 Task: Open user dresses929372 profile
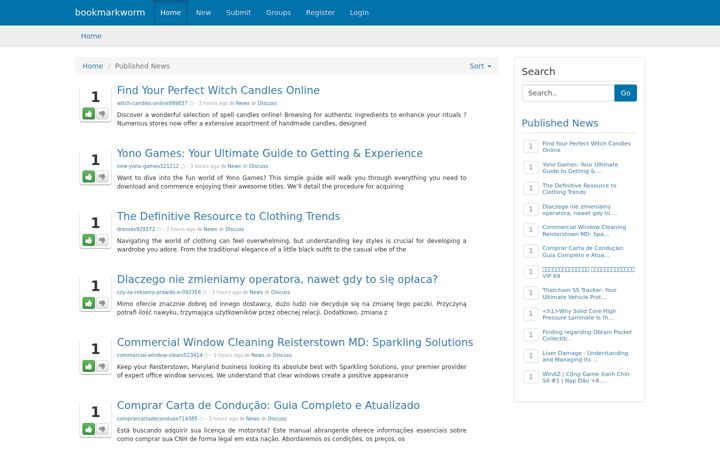click(x=136, y=229)
